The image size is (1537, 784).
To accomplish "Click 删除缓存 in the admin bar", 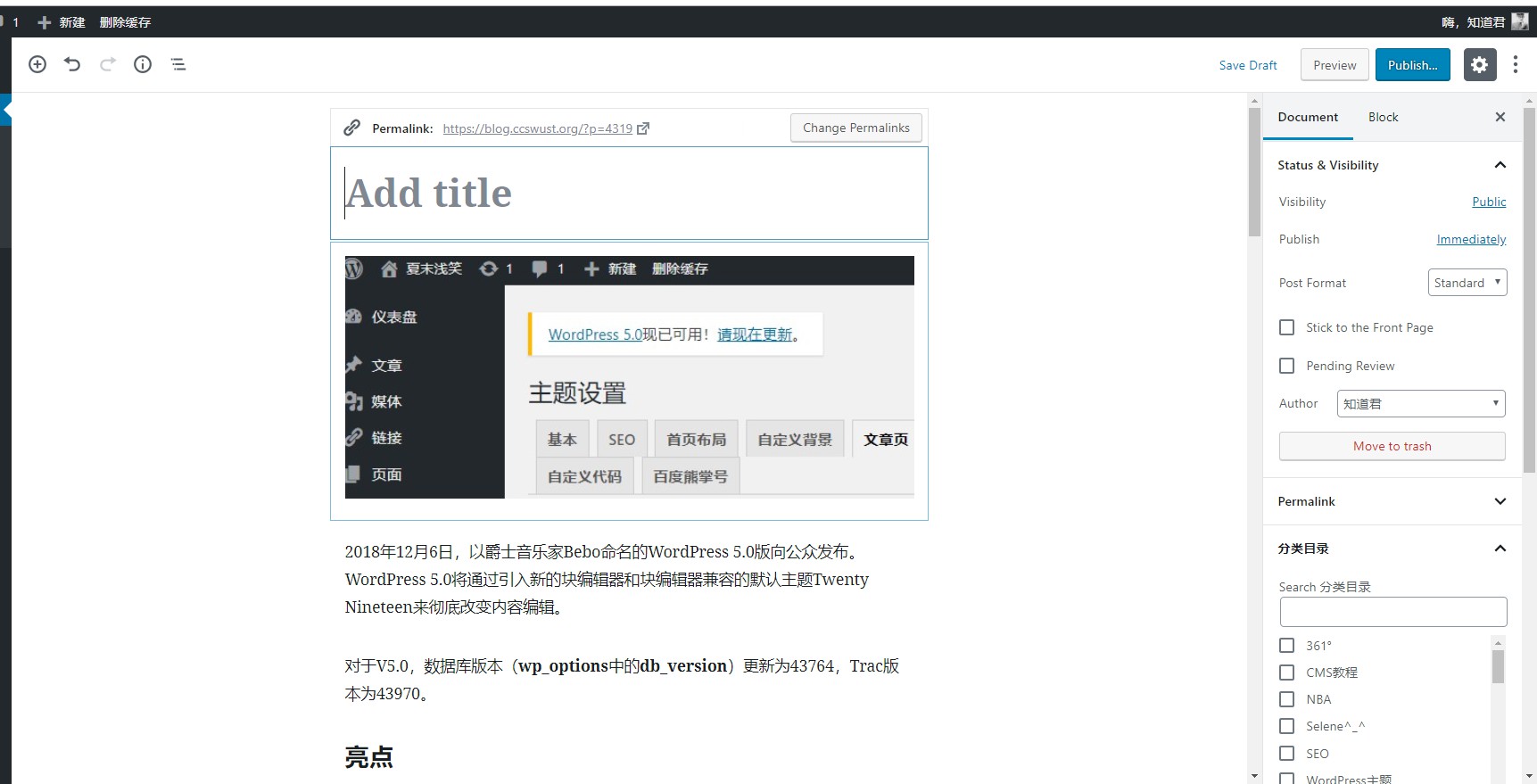I will (x=125, y=22).
